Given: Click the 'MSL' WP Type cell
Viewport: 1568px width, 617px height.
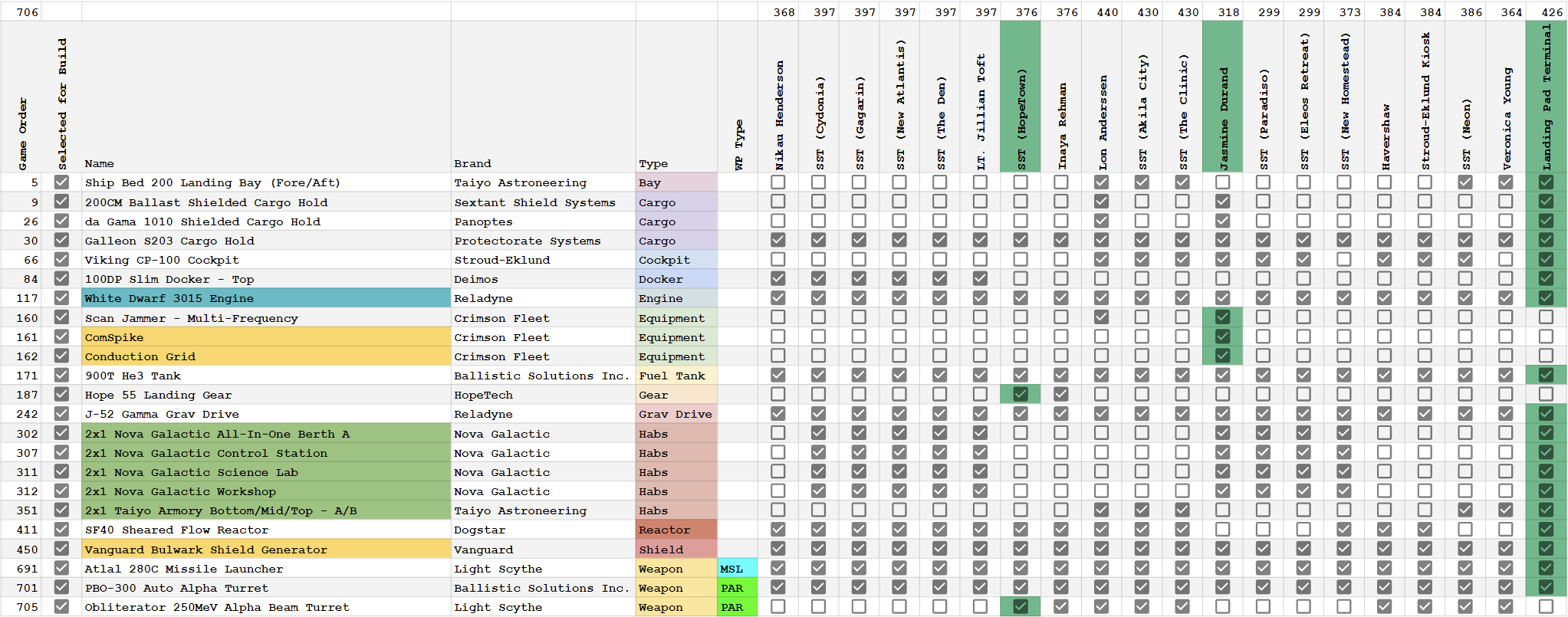Looking at the screenshot, I should (x=738, y=568).
